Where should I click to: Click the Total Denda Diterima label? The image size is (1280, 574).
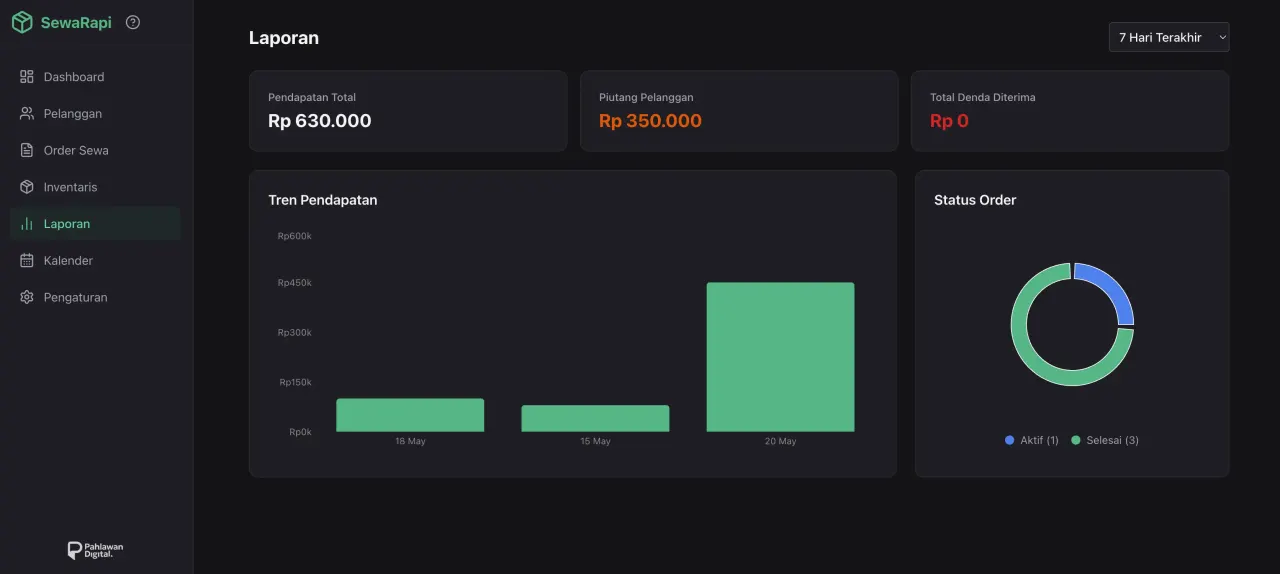tap(983, 97)
